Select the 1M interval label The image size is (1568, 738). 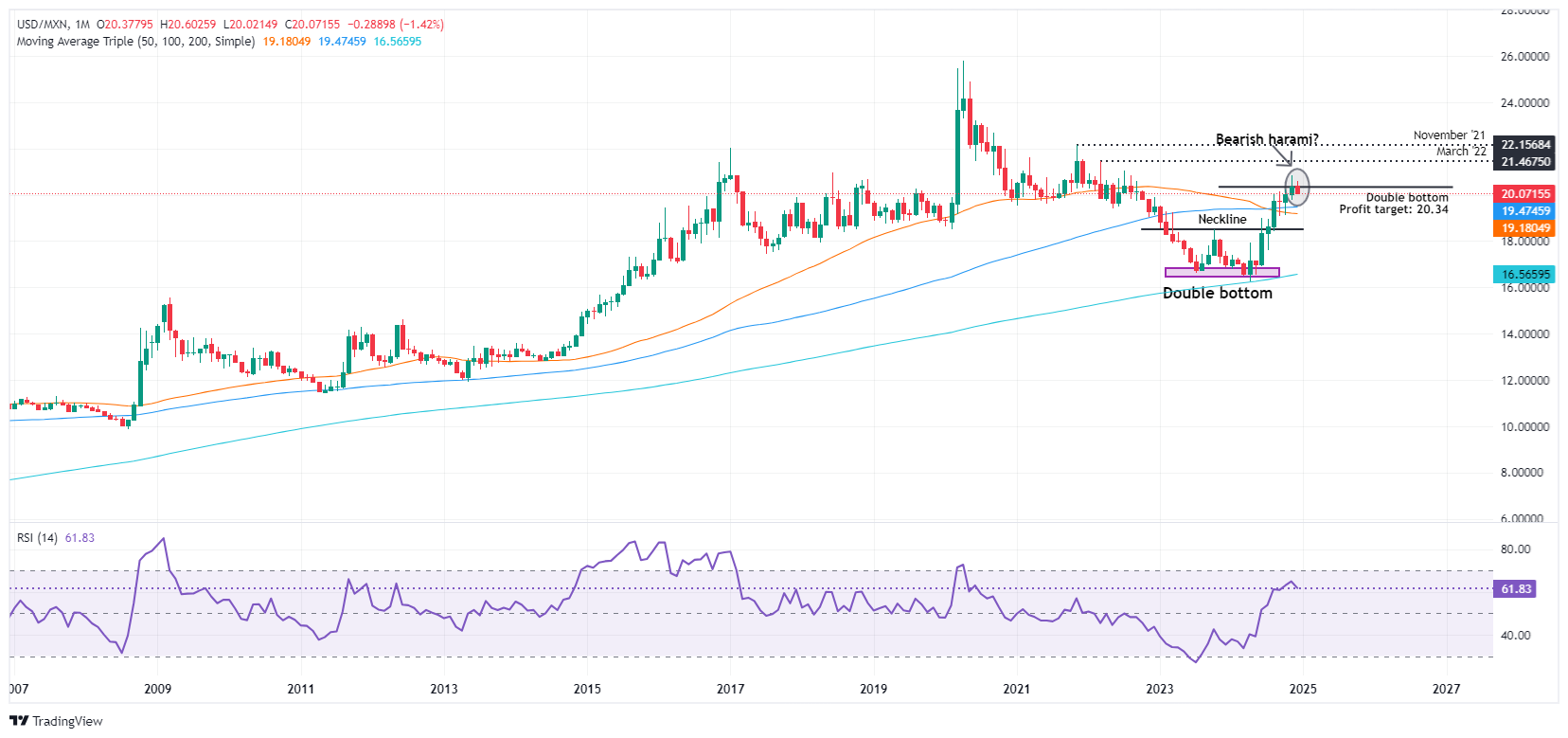pos(81,25)
